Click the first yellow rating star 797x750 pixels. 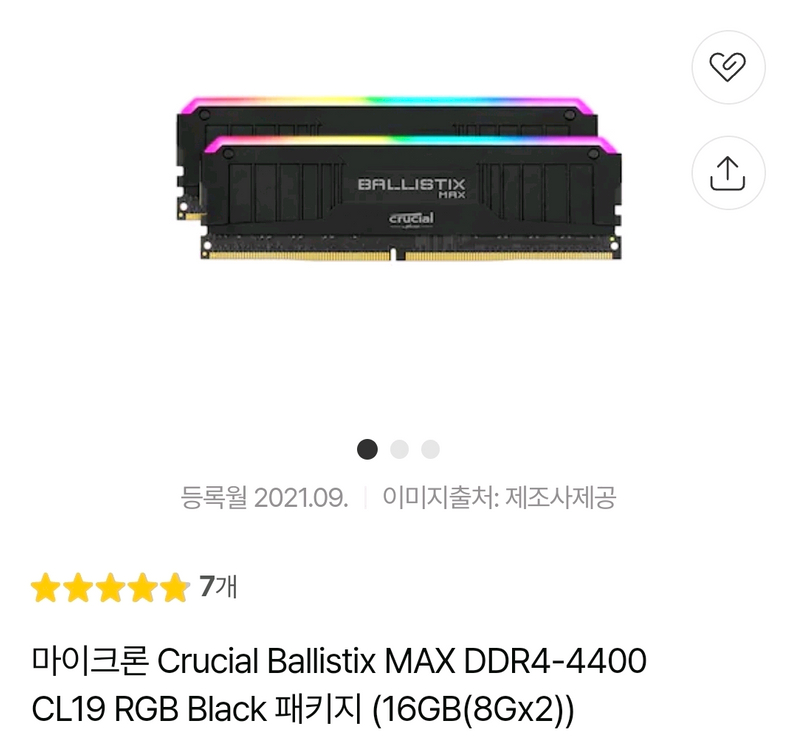tap(45, 587)
